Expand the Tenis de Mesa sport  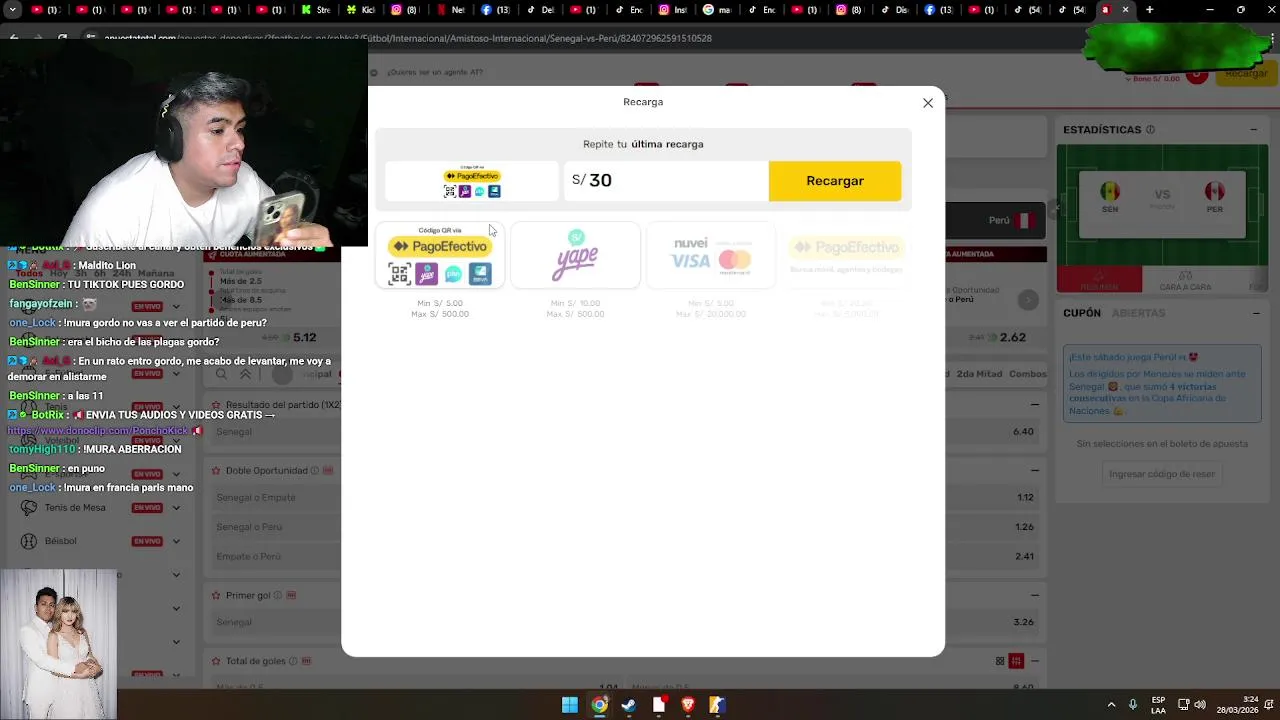pyautogui.click(x=176, y=508)
